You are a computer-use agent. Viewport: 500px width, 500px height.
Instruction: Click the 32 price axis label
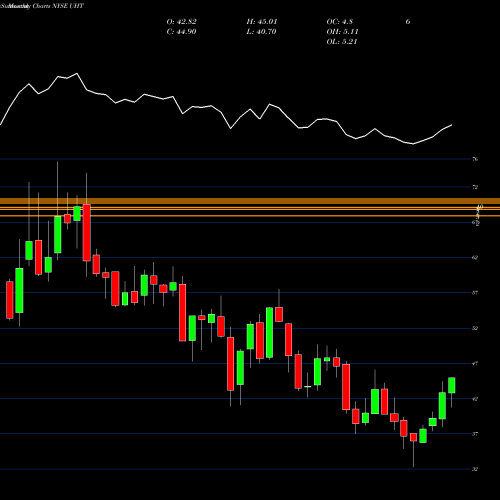tap(475, 469)
